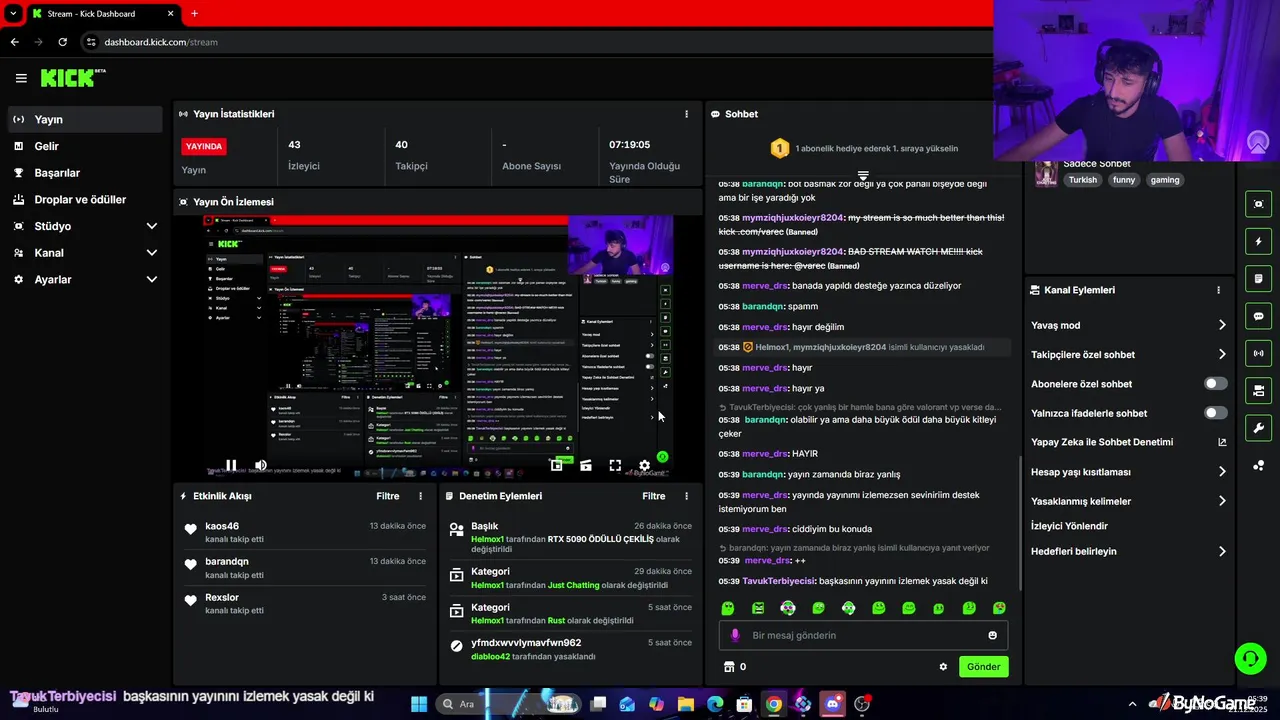Click username merve_drs on the HAYIR message

click(766, 454)
